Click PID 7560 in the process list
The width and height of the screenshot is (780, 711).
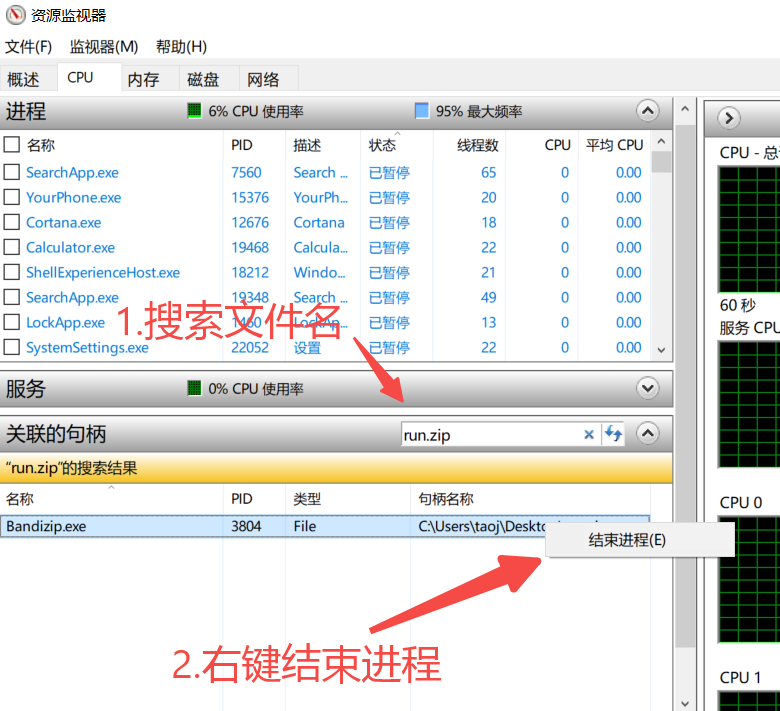[x=246, y=172]
